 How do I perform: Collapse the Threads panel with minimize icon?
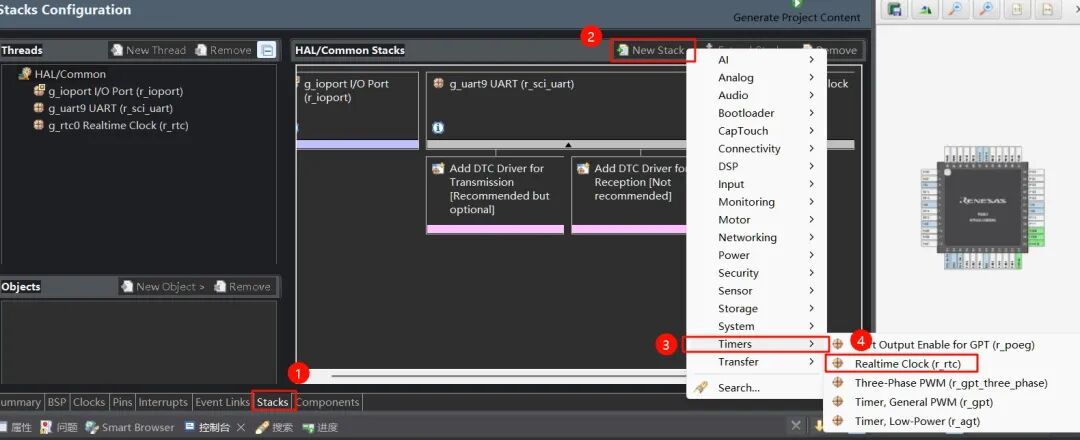click(266, 50)
